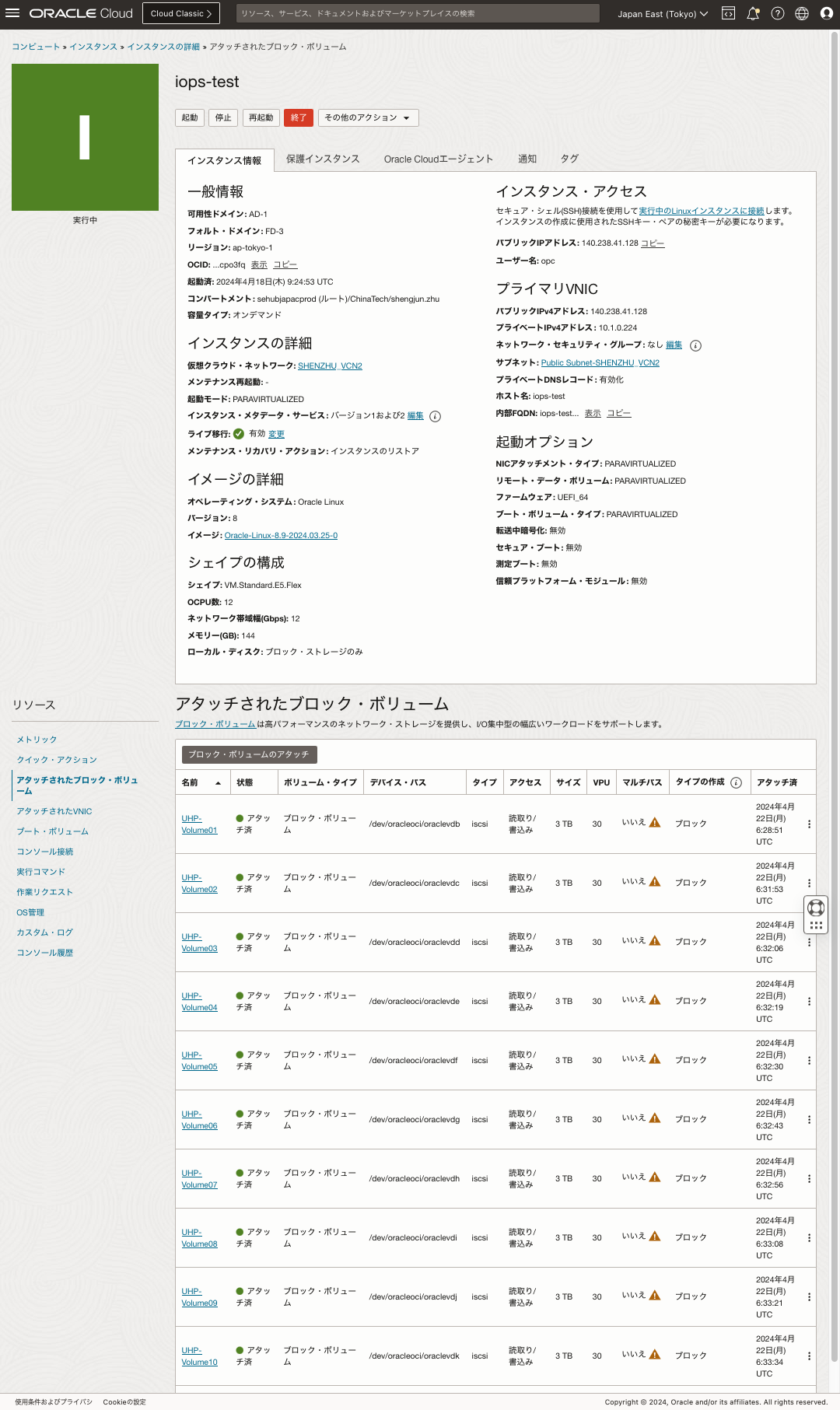Image resolution: width=840 pixels, height=1410 pixels.
Task: Click multipath warning icon for UHP-Volume01
Action: tap(655, 822)
